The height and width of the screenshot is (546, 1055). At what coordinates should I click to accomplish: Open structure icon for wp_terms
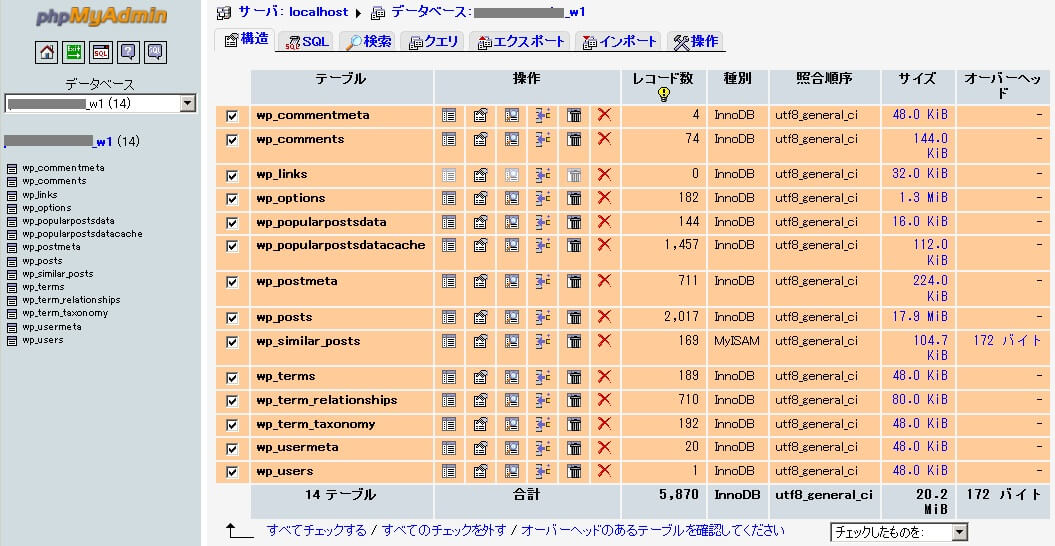[x=480, y=376]
